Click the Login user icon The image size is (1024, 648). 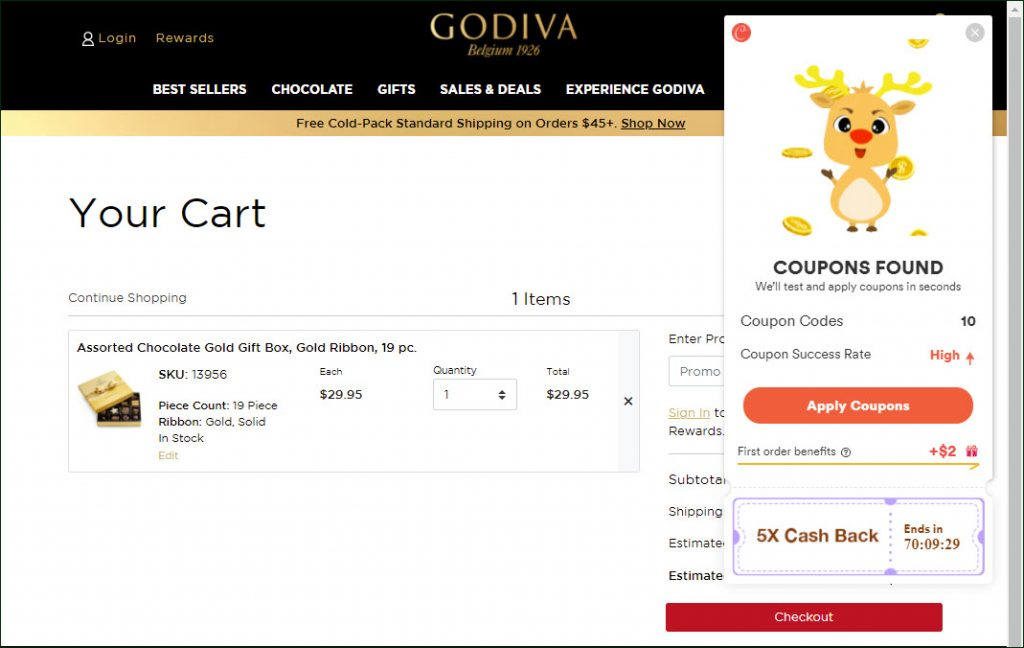pos(88,39)
